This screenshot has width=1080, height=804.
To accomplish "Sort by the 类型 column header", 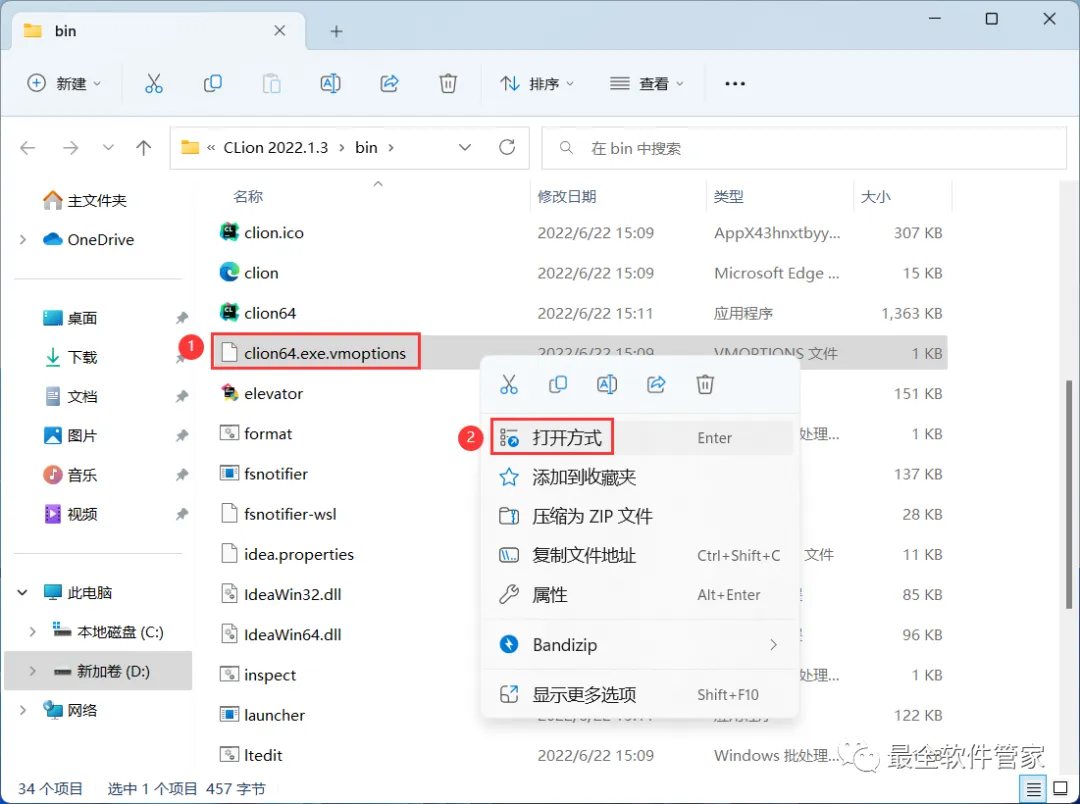I will 729,196.
